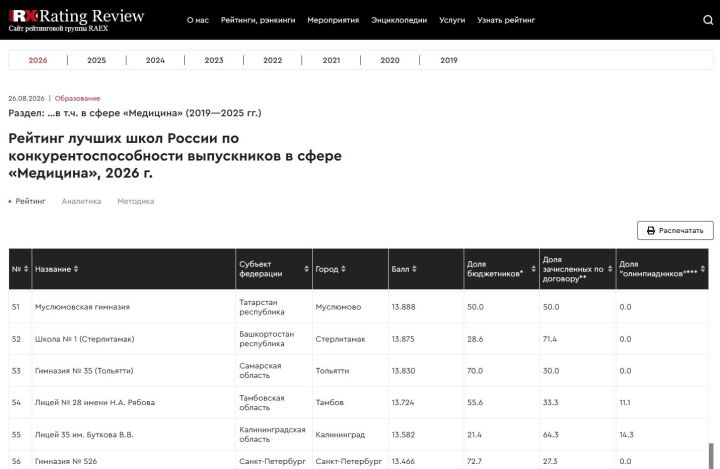Sort table by Город column arrows
This screenshot has width=720, height=469.
coord(343,269)
